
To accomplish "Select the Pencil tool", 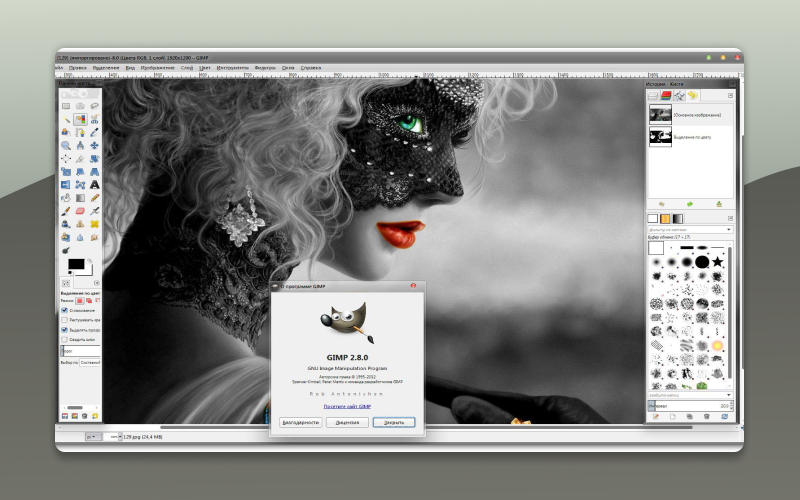I will click(x=94, y=198).
